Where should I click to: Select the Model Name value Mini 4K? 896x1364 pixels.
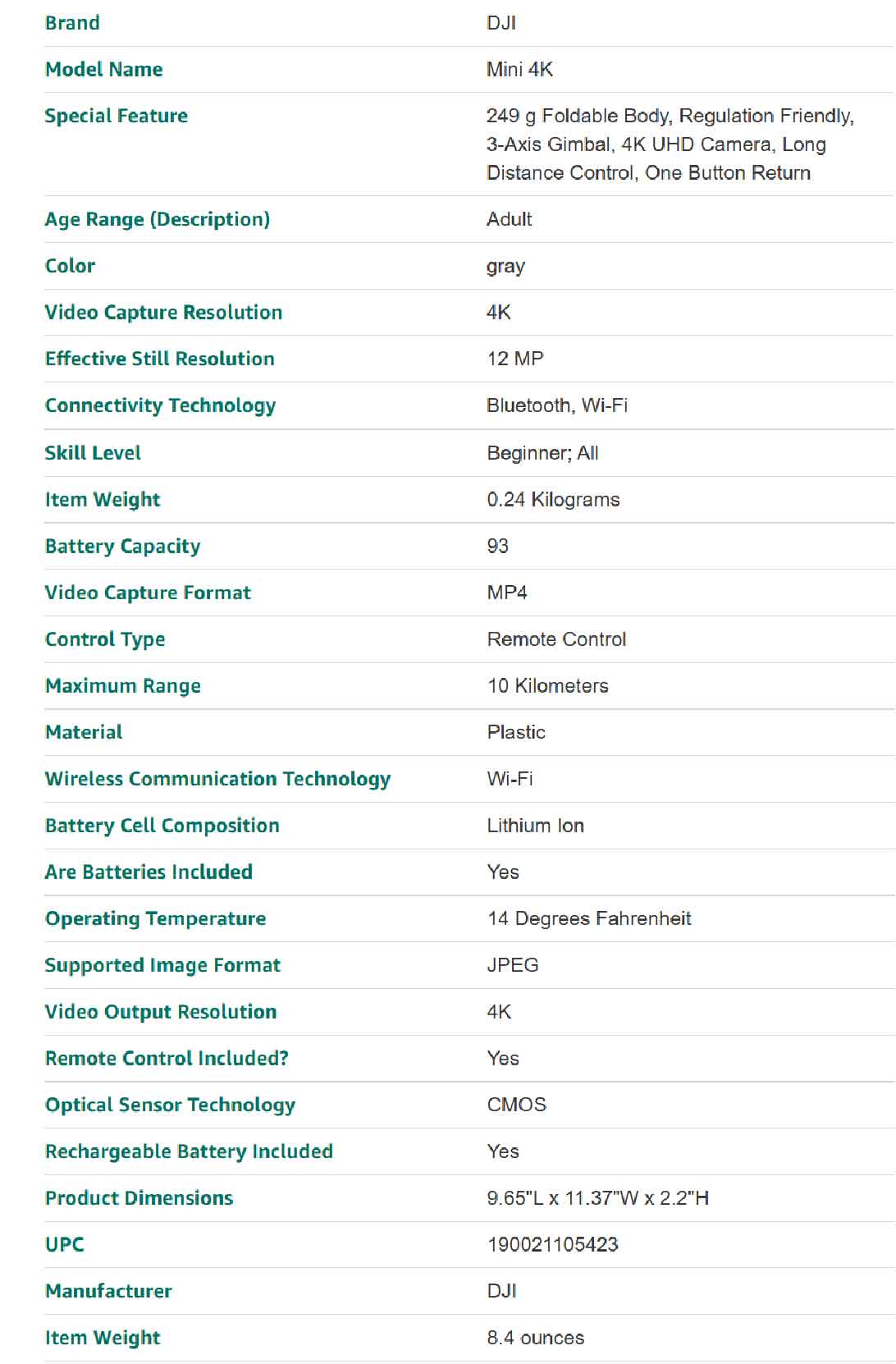(x=519, y=70)
